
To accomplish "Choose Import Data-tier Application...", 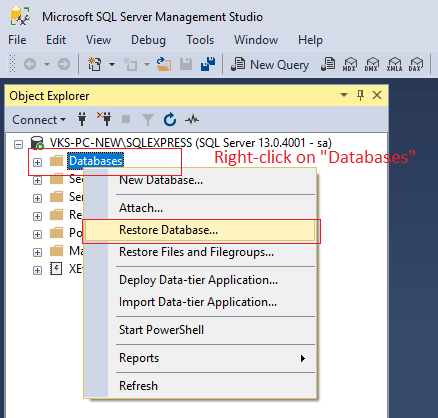I will pyautogui.click(x=200, y=302).
